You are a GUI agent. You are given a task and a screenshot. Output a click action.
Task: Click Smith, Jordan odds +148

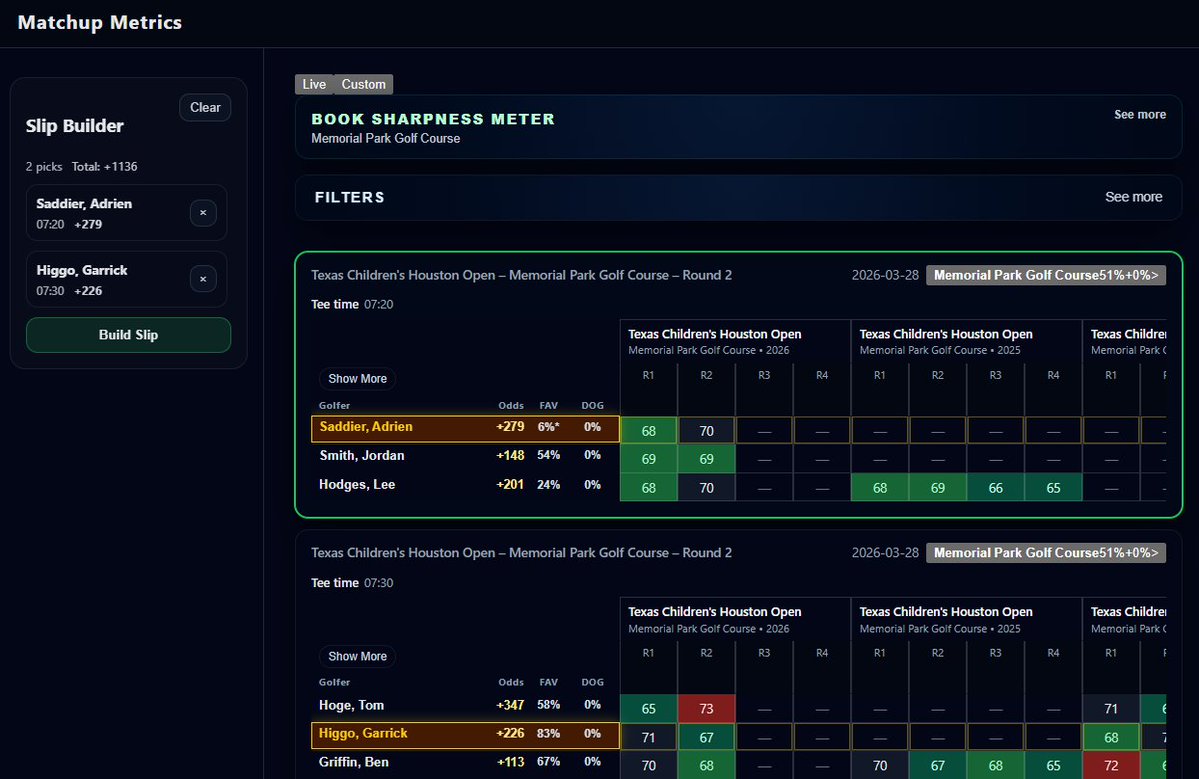pyautogui.click(x=510, y=456)
